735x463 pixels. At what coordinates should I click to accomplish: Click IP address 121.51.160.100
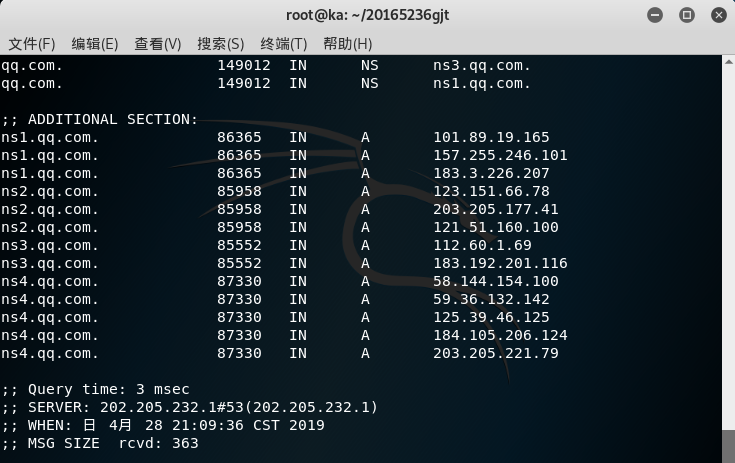(x=495, y=227)
